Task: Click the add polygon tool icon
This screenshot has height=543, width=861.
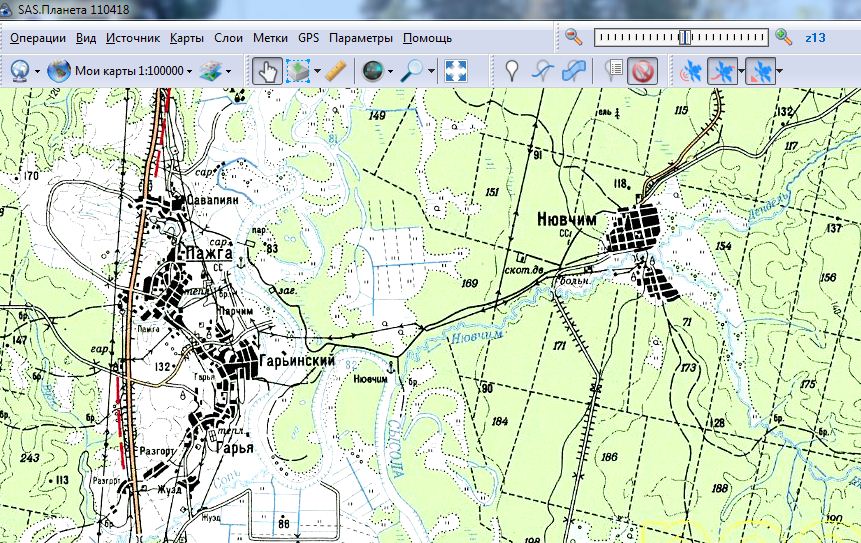Action: tap(573, 71)
